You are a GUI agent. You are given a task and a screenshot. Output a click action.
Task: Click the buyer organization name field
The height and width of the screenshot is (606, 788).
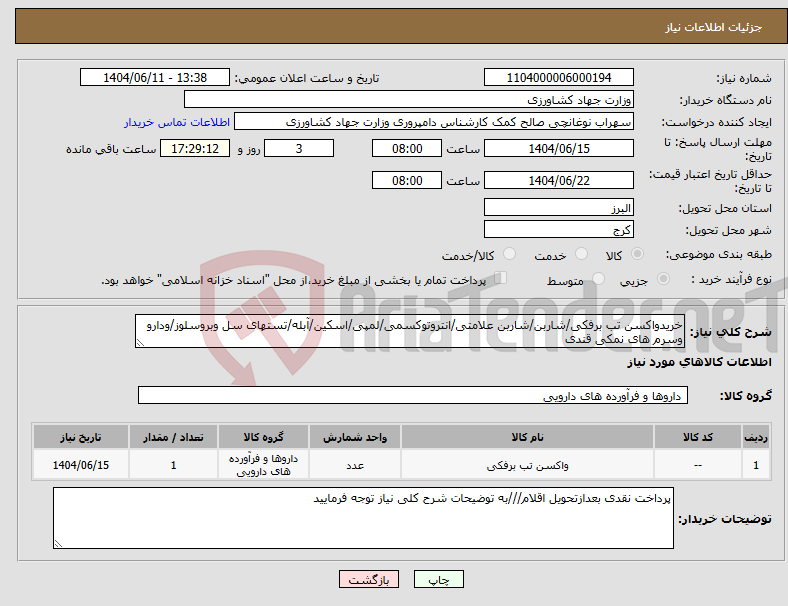(x=409, y=99)
